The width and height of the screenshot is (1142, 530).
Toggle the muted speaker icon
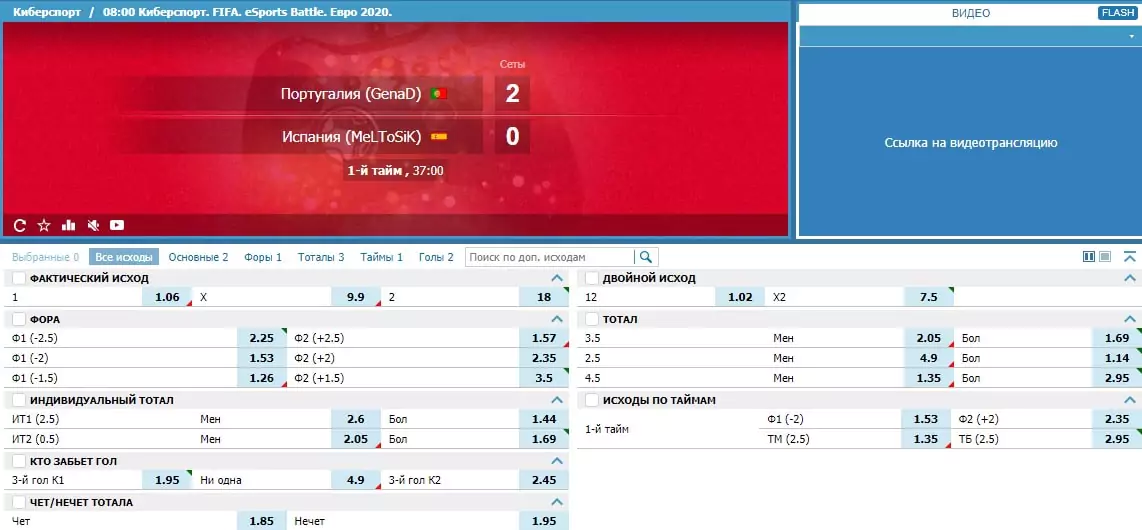(x=92, y=226)
